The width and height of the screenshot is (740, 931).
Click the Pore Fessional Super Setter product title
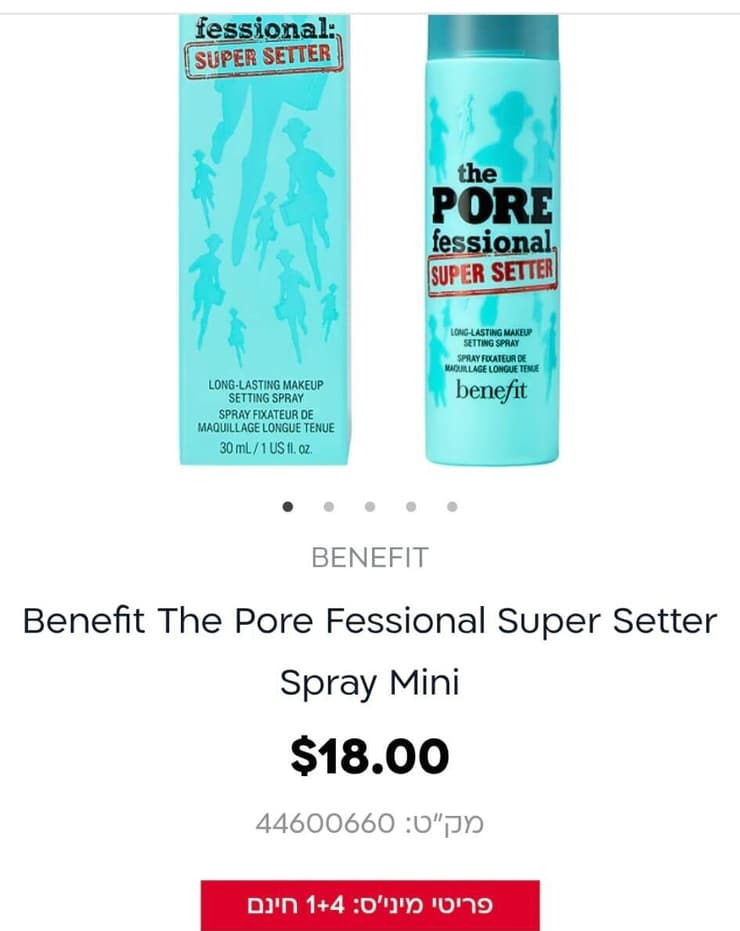[x=369, y=651]
